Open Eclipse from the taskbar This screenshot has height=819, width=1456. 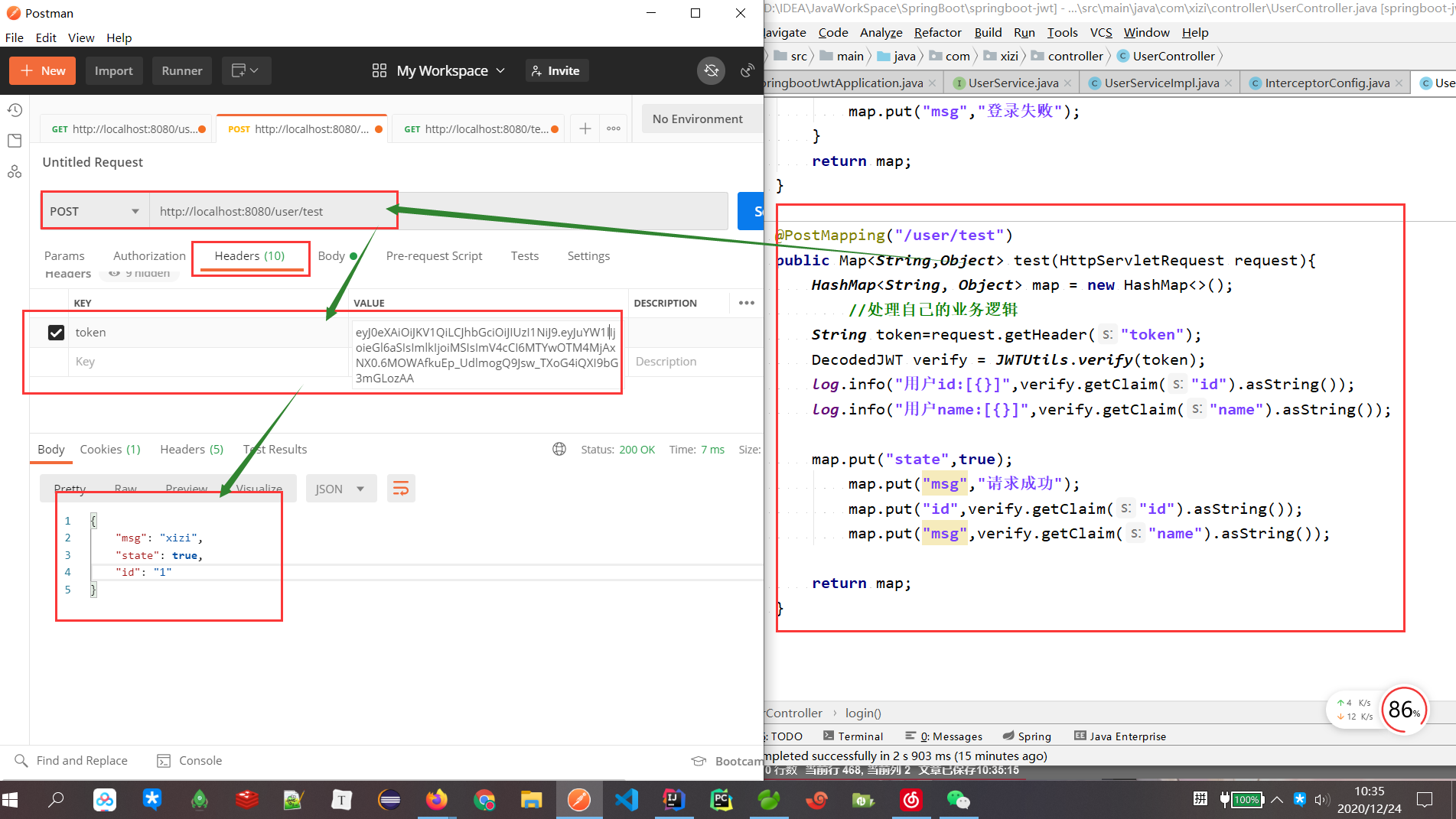389,800
